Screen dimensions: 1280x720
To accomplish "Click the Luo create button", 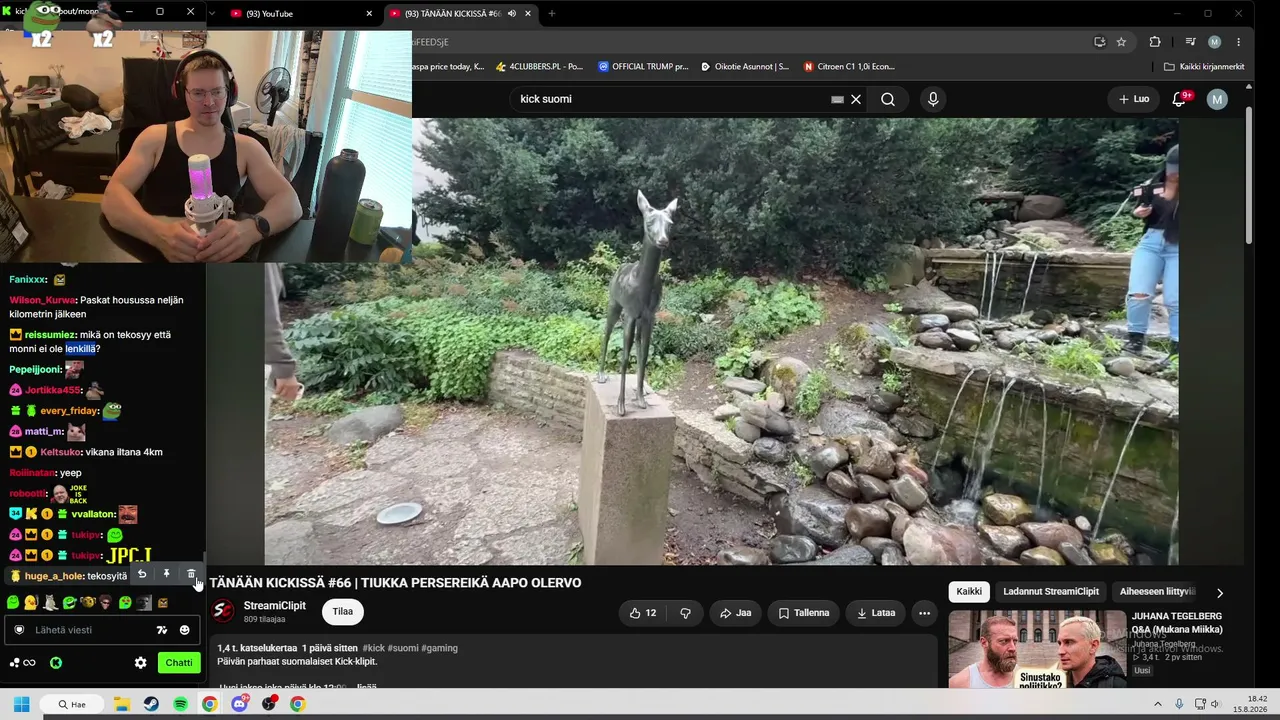I will [x=1133, y=99].
